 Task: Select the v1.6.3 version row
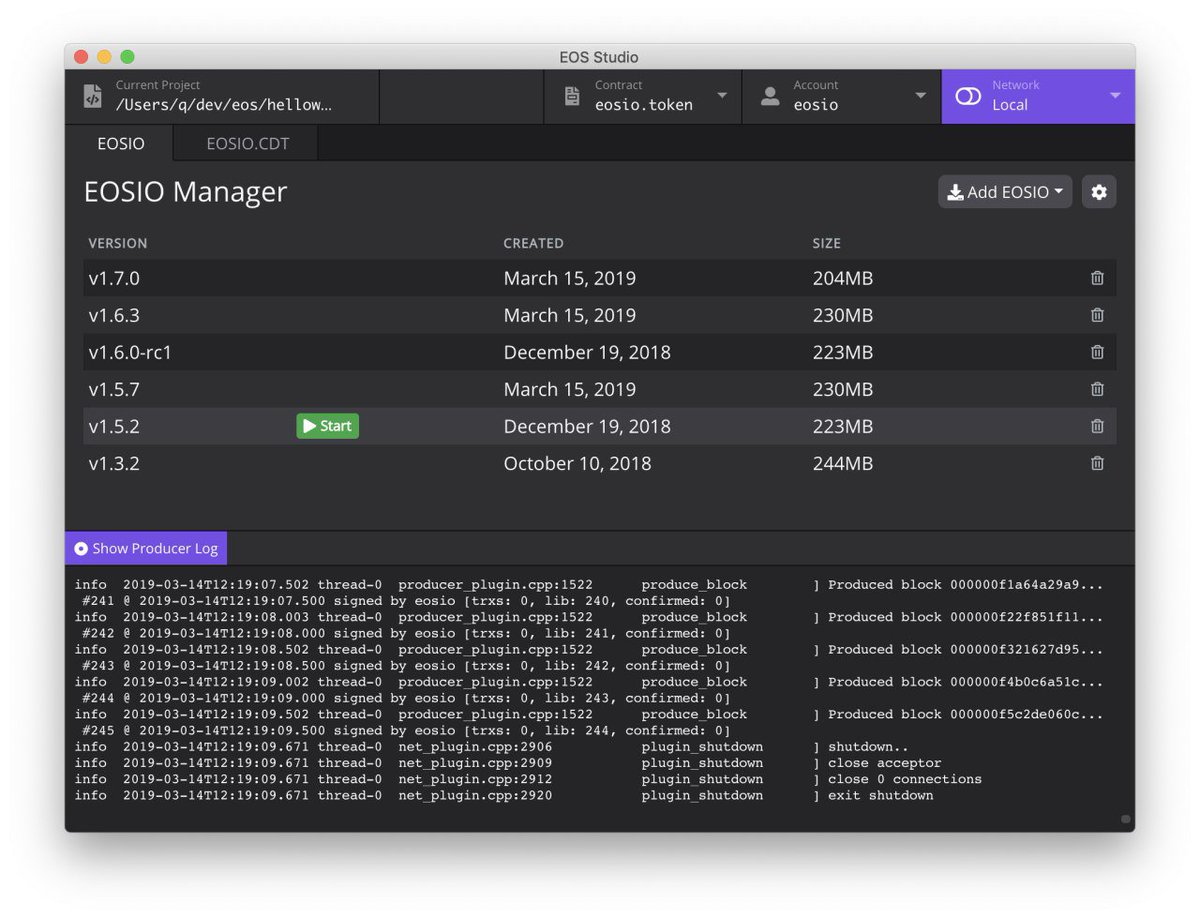pos(400,315)
